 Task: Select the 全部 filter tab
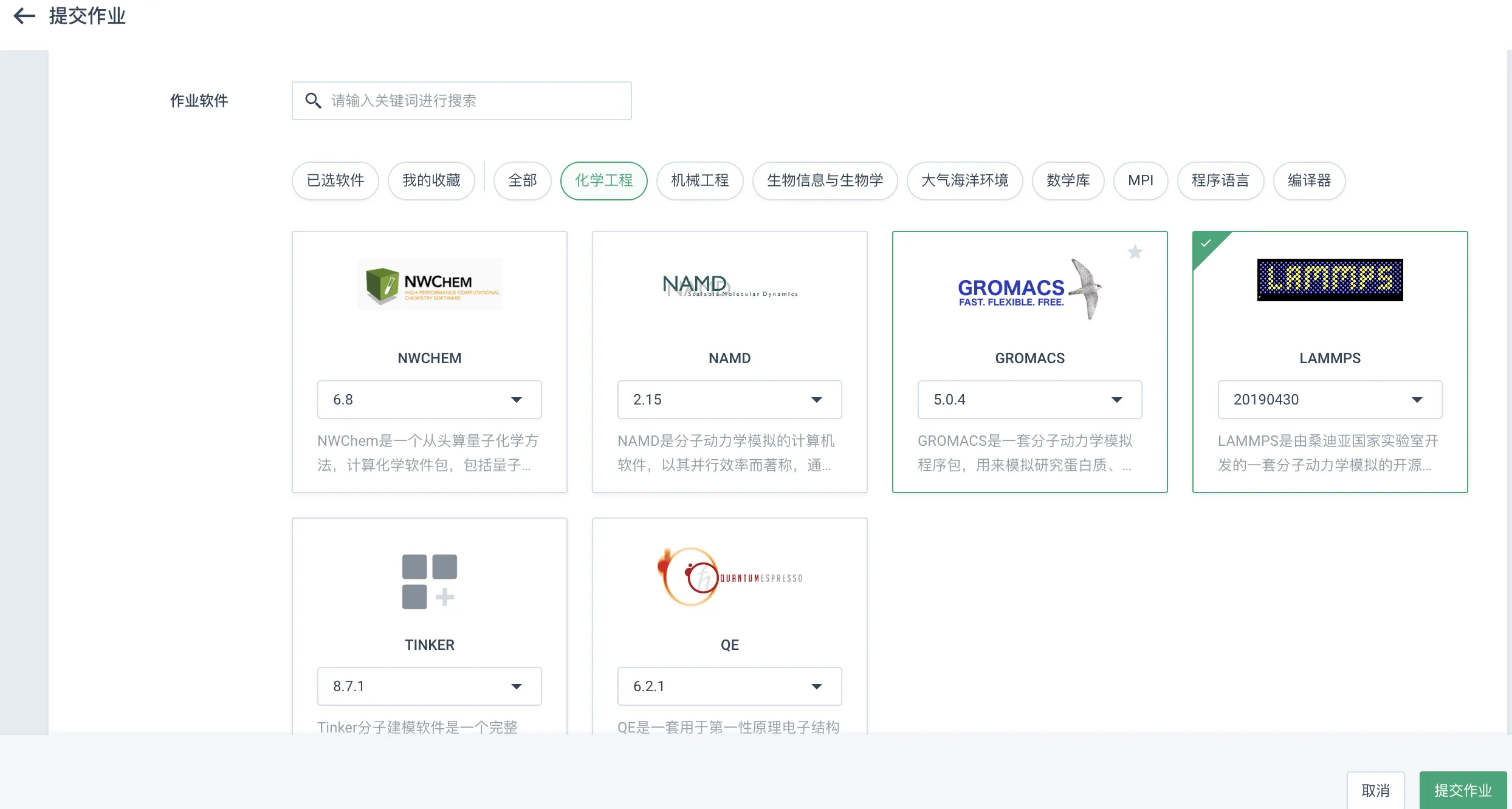523,180
